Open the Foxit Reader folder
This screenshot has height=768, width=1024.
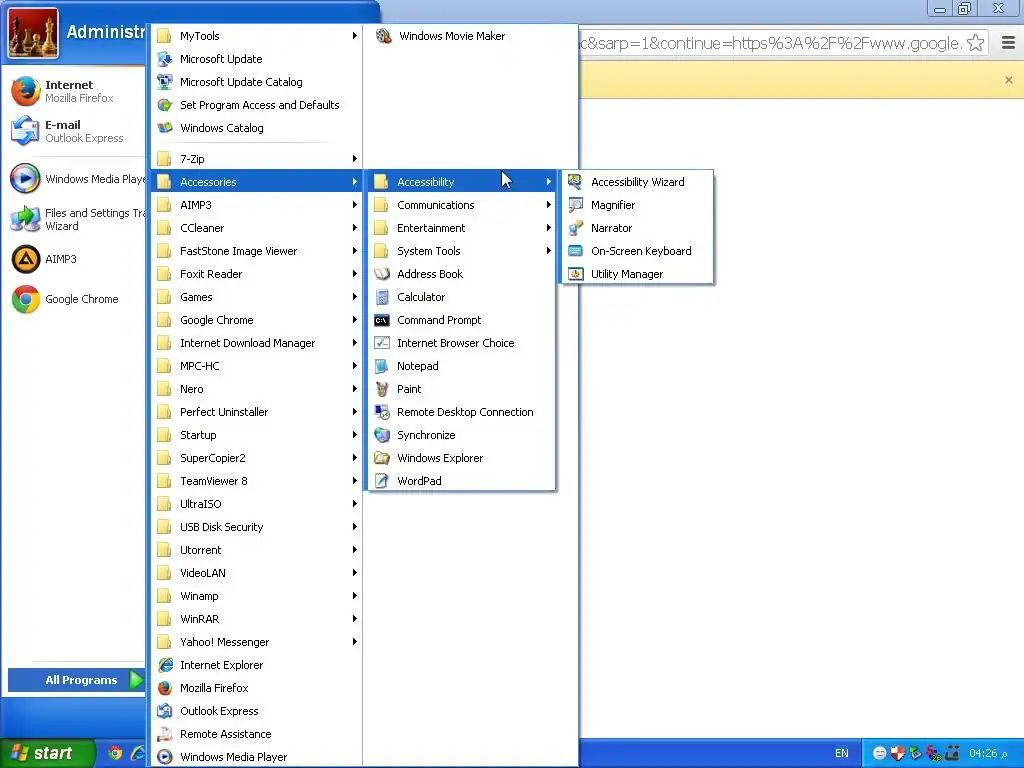257,274
